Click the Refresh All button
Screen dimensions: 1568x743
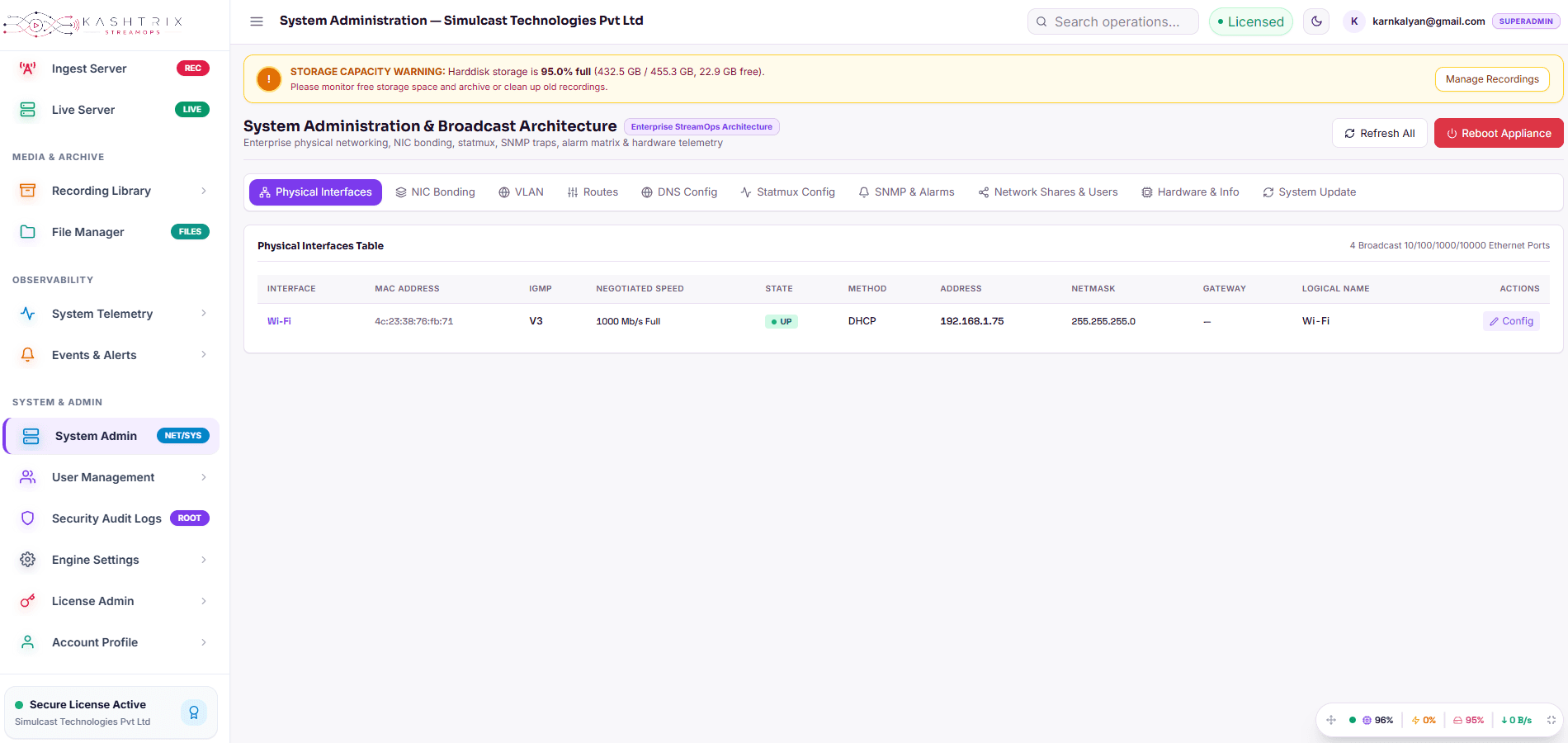click(x=1380, y=133)
